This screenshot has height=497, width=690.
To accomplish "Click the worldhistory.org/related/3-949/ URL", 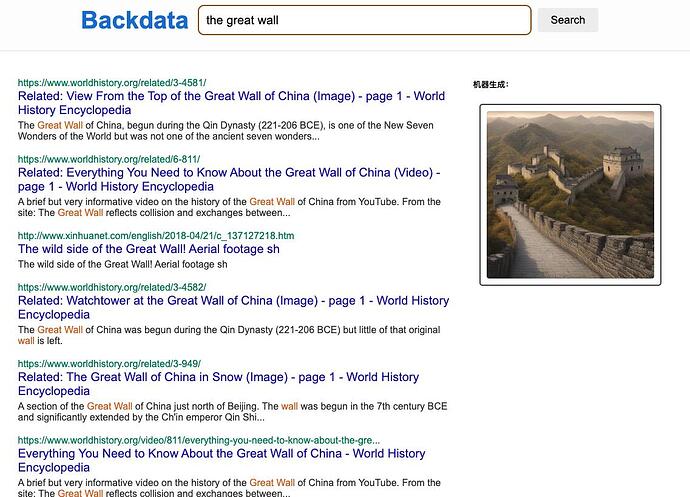I will (110, 364).
